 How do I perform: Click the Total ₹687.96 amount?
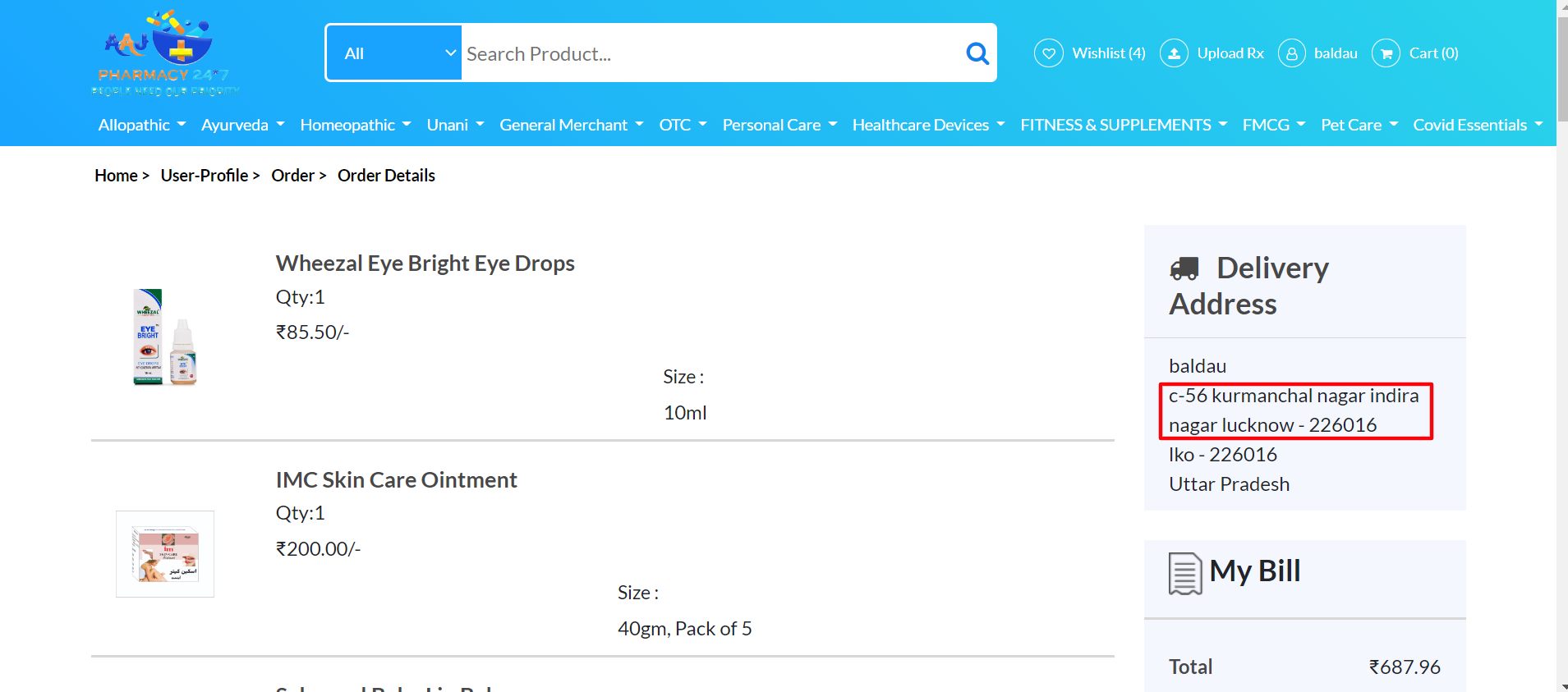point(1405,667)
